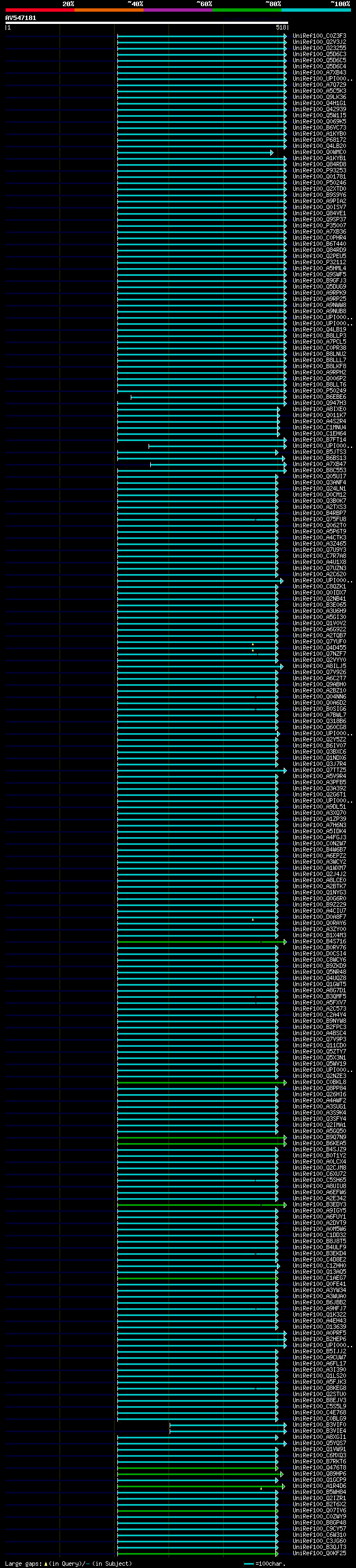Image resolution: width=356 pixels, height=1568 pixels.
Task: Click the short alignment bar of B3VIF0
Action: click(x=228, y=1425)
